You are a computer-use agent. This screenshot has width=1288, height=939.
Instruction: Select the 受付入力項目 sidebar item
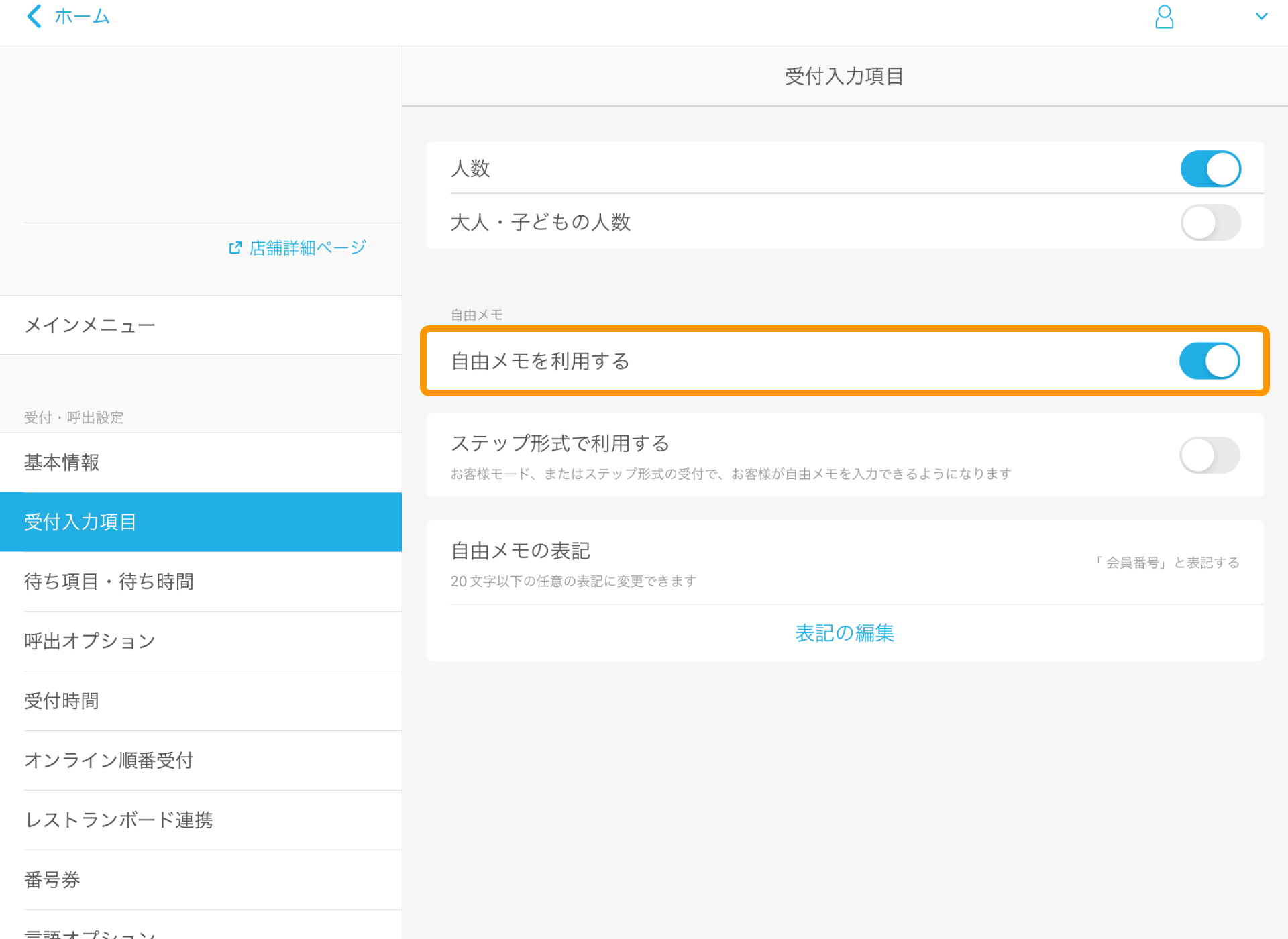201,522
